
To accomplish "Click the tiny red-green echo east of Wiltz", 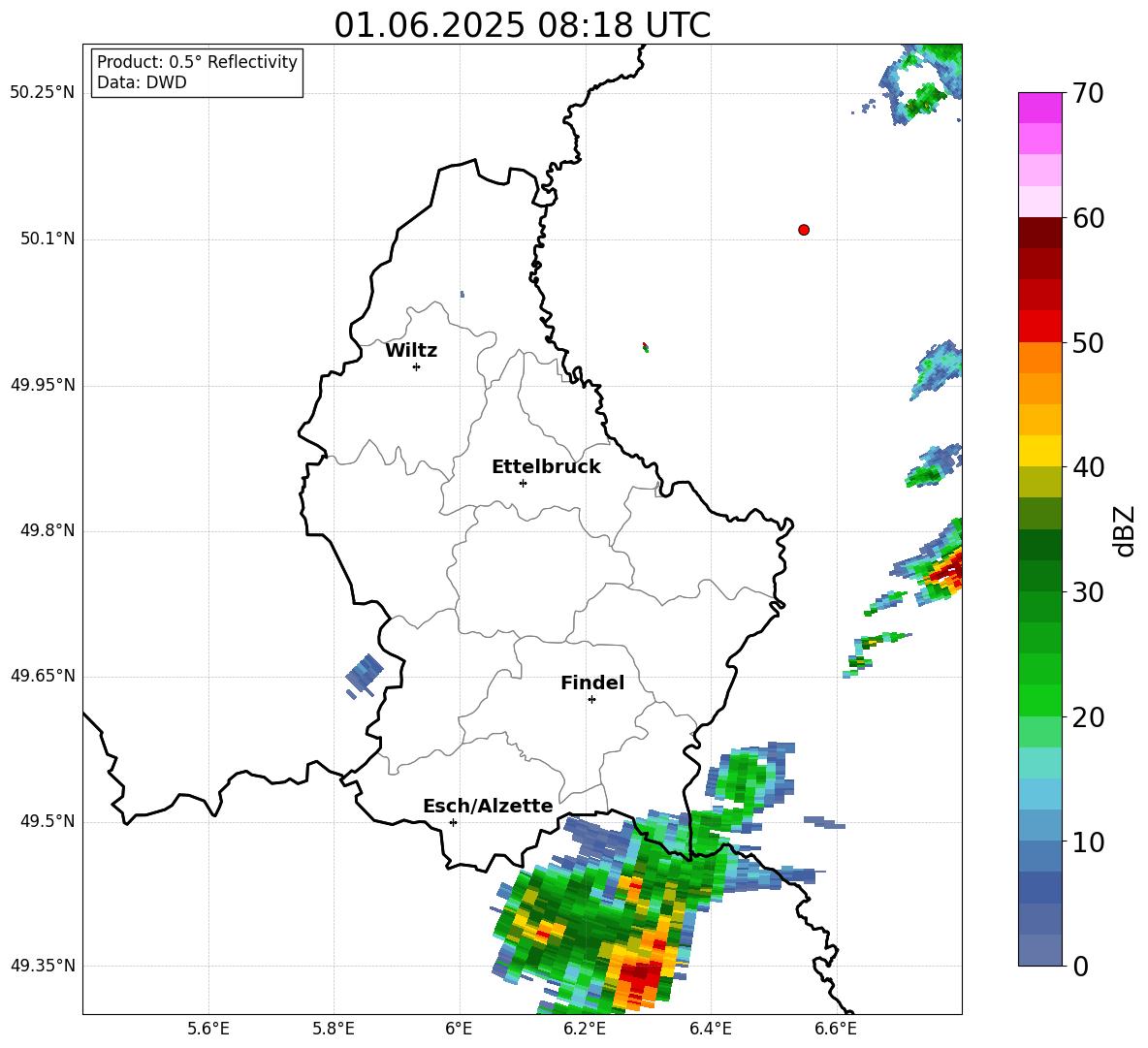I will [x=645, y=347].
